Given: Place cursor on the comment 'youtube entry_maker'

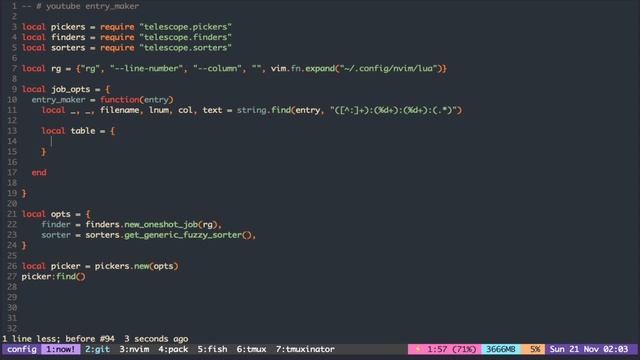Looking at the screenshot, I should pos(92,6).
